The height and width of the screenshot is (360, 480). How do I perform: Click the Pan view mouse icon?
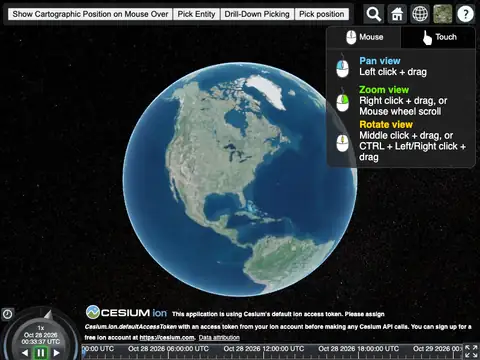(342, 67)
